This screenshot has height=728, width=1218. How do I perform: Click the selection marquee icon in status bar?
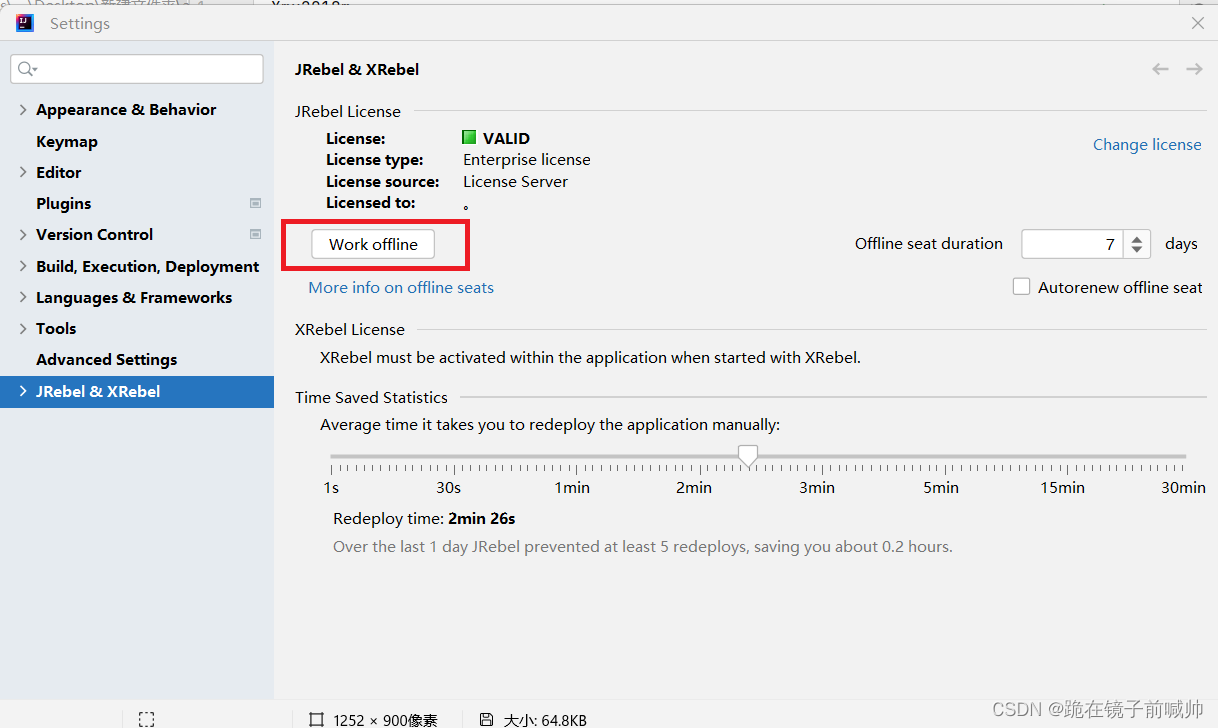click(x=146, y=719)
